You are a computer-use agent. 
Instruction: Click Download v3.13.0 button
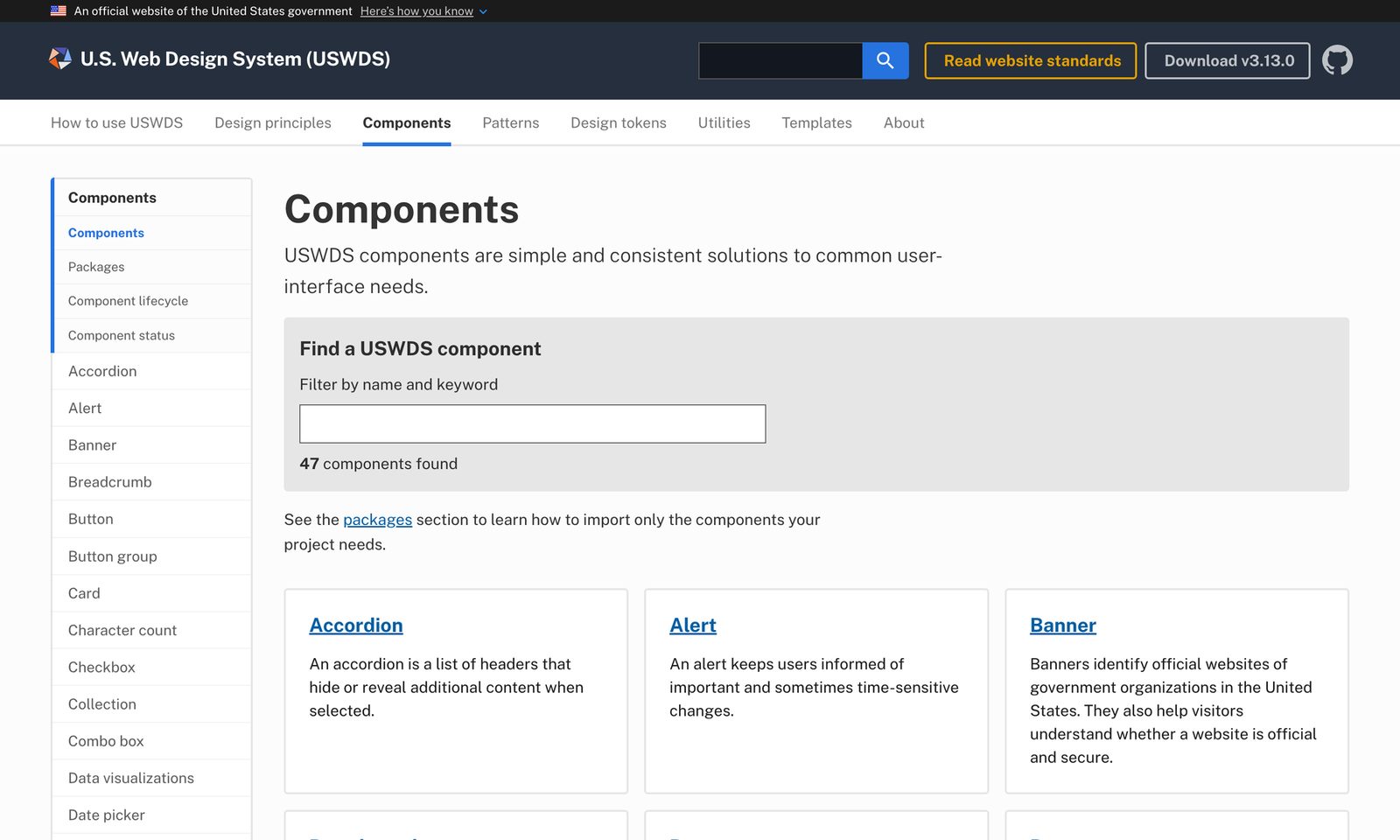point(1228,60)
